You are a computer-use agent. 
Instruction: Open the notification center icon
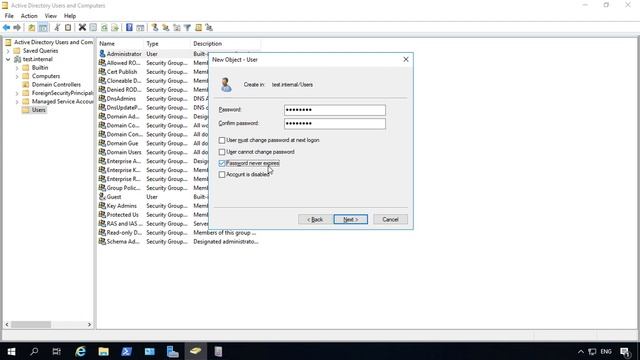pyautogui.click(x=625, y=351)
